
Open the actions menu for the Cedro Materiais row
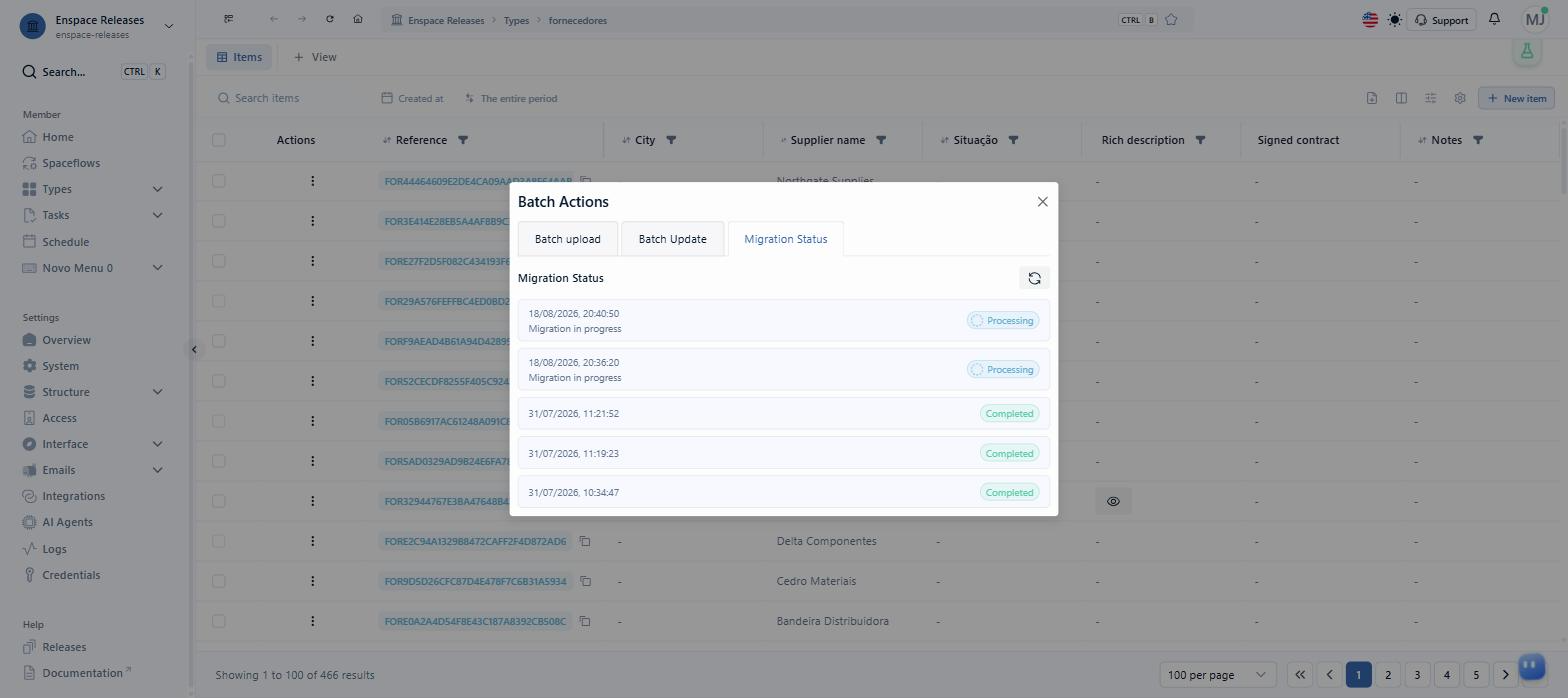coord(312,581)
